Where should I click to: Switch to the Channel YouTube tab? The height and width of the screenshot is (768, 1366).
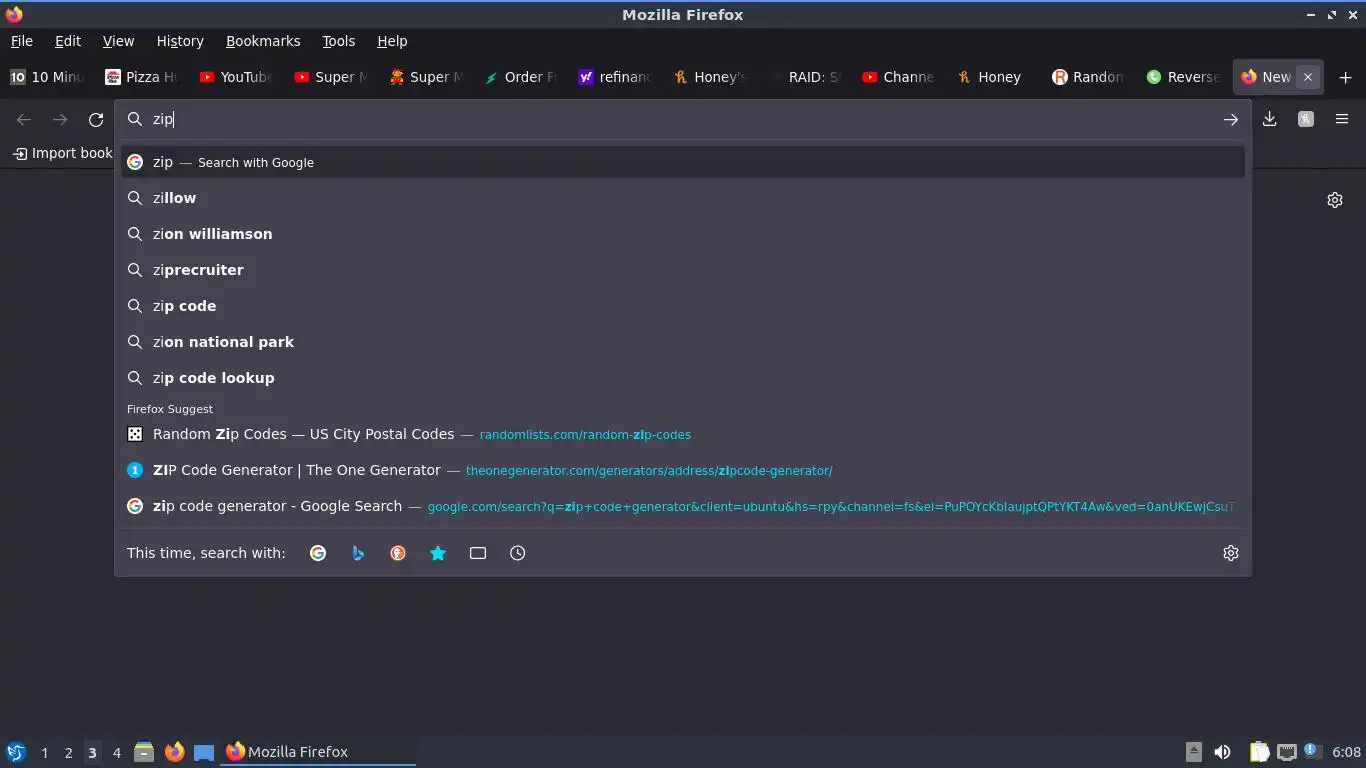(899, 77)
